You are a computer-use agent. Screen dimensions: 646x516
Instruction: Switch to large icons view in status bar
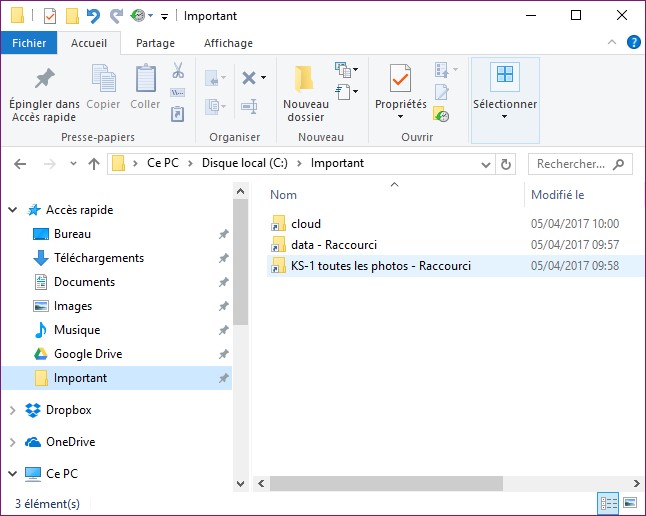(630, 503)
